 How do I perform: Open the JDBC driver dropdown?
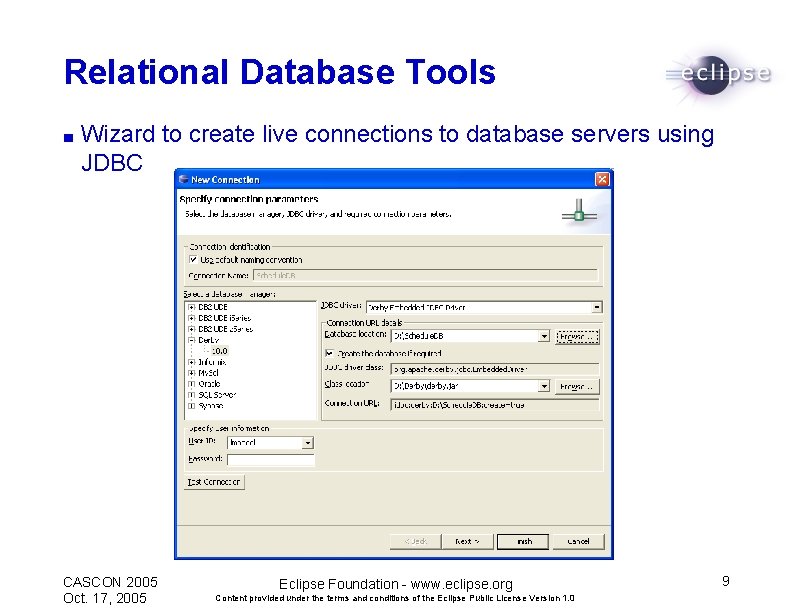(597, 307)
